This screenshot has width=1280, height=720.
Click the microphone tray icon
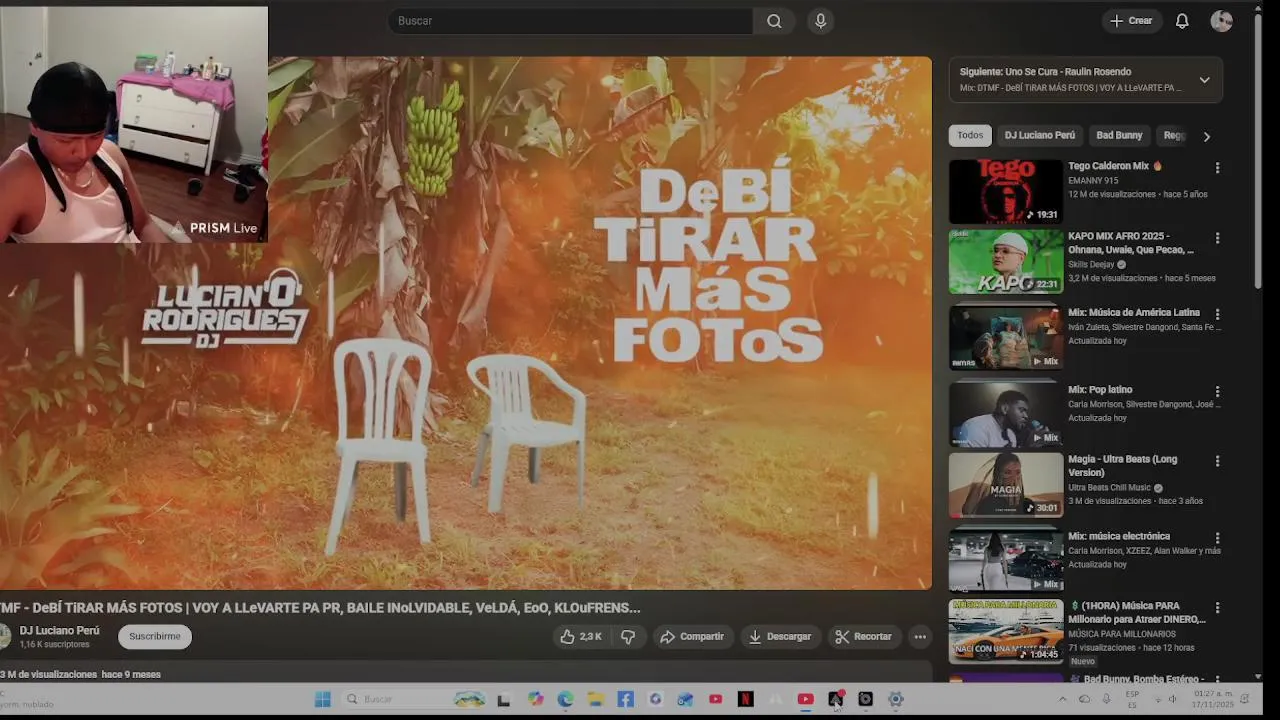pos(1106,699)
